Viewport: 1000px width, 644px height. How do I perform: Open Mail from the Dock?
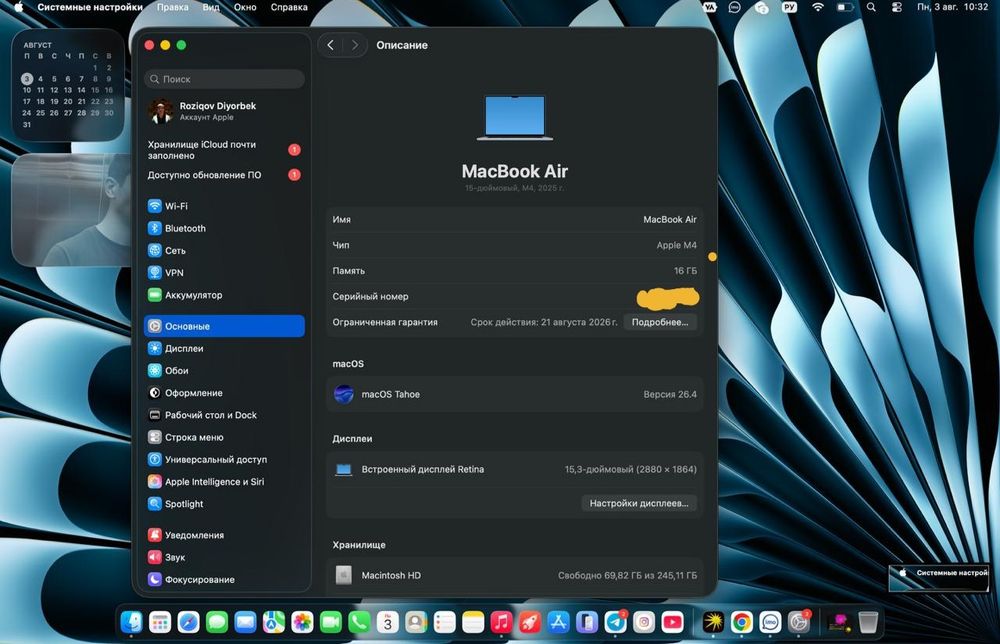(x=245, y=622)
